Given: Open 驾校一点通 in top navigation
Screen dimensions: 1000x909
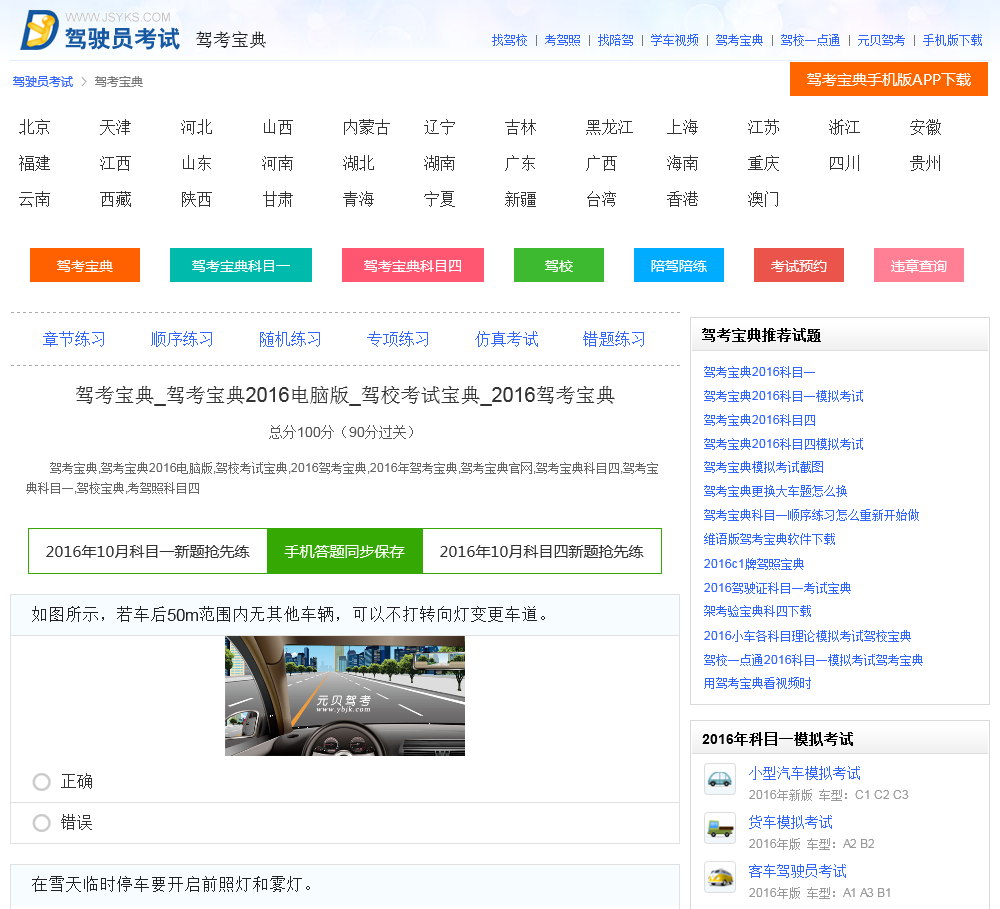Looking at the screenshot, I should pos(810,40).
